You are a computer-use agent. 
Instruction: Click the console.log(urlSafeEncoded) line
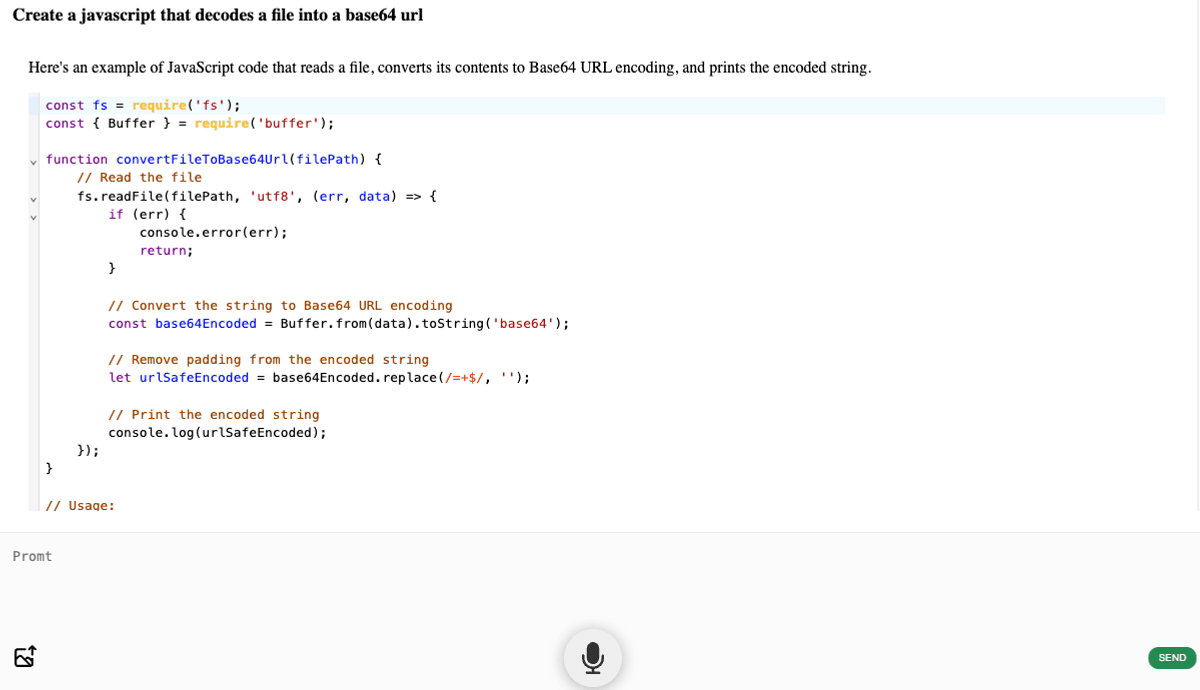[x=217, y=432]
